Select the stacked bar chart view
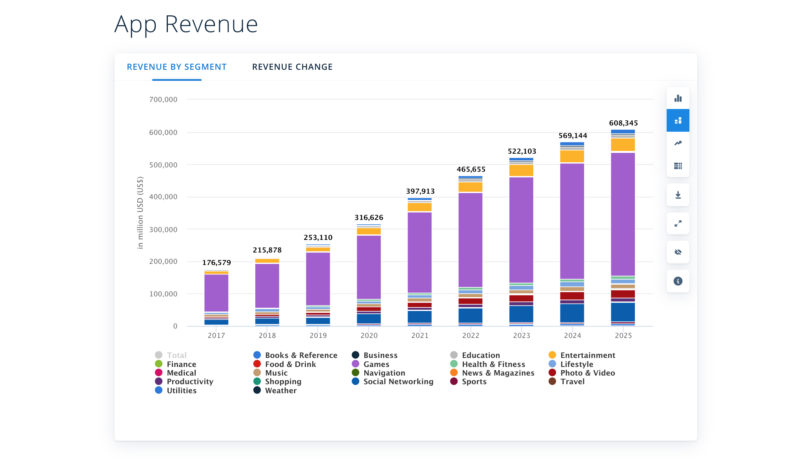This screenshot has height=472, width=800. pyautogui.click(x=678, y=121)
